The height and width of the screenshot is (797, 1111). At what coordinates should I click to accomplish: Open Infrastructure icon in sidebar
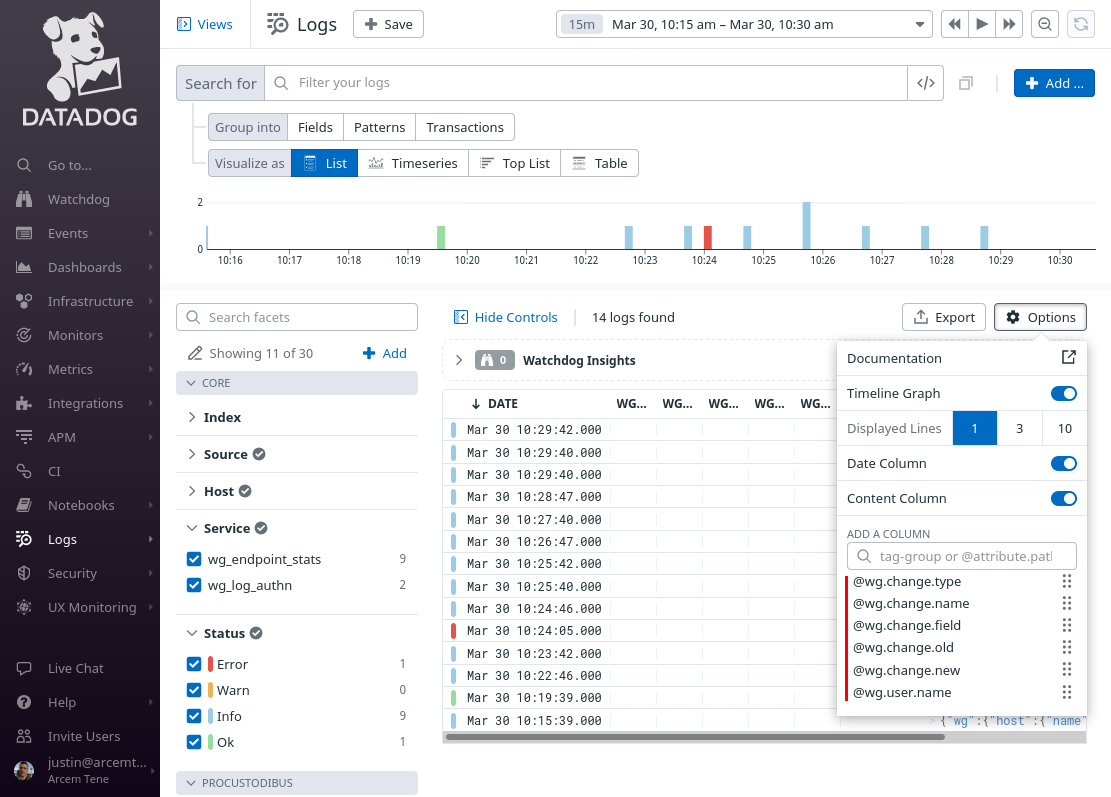click(24, 301)
